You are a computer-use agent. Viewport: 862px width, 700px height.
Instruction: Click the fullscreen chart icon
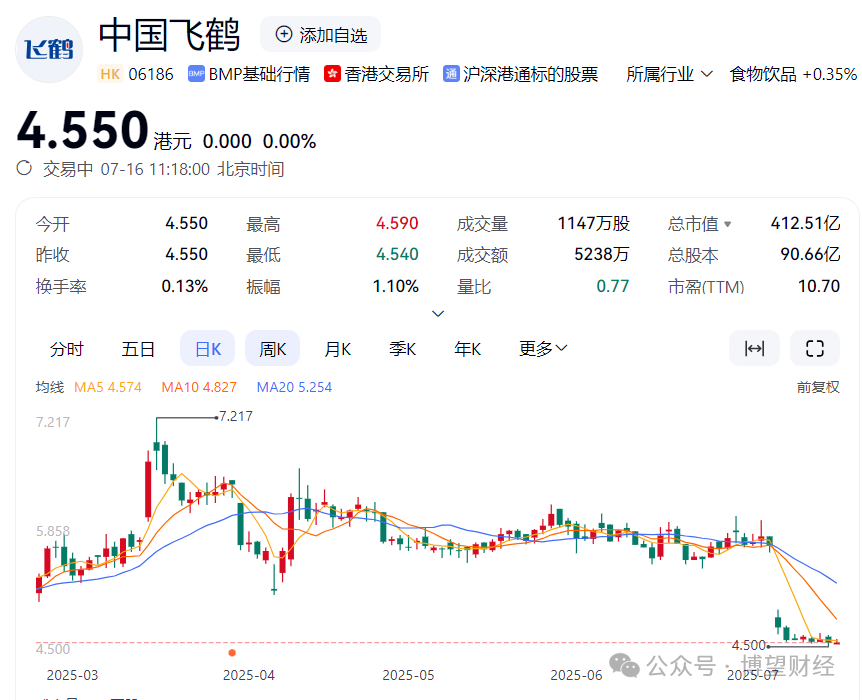(x=815, y=348)
